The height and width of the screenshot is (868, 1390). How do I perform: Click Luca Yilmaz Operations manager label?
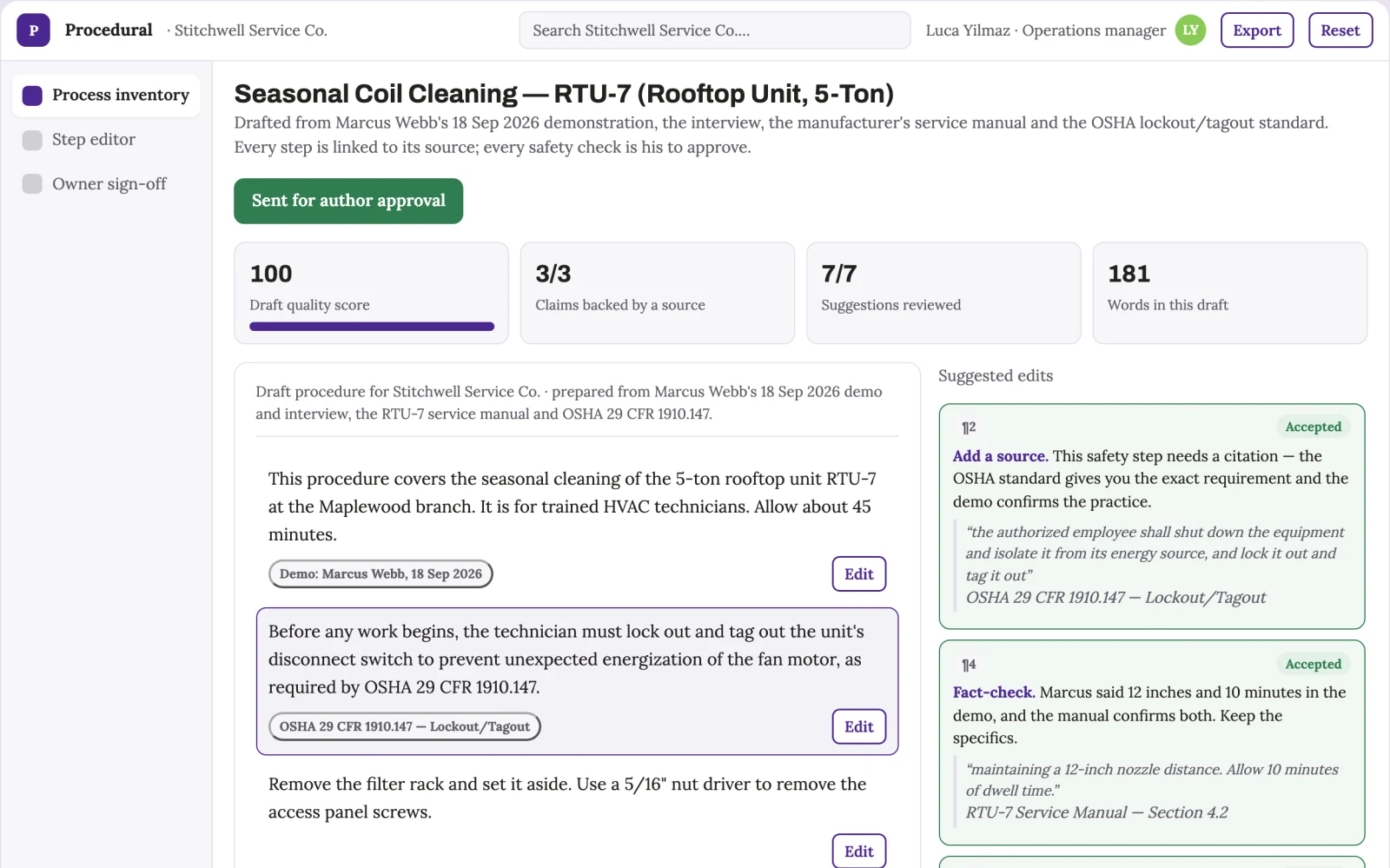coord(1045,30)
